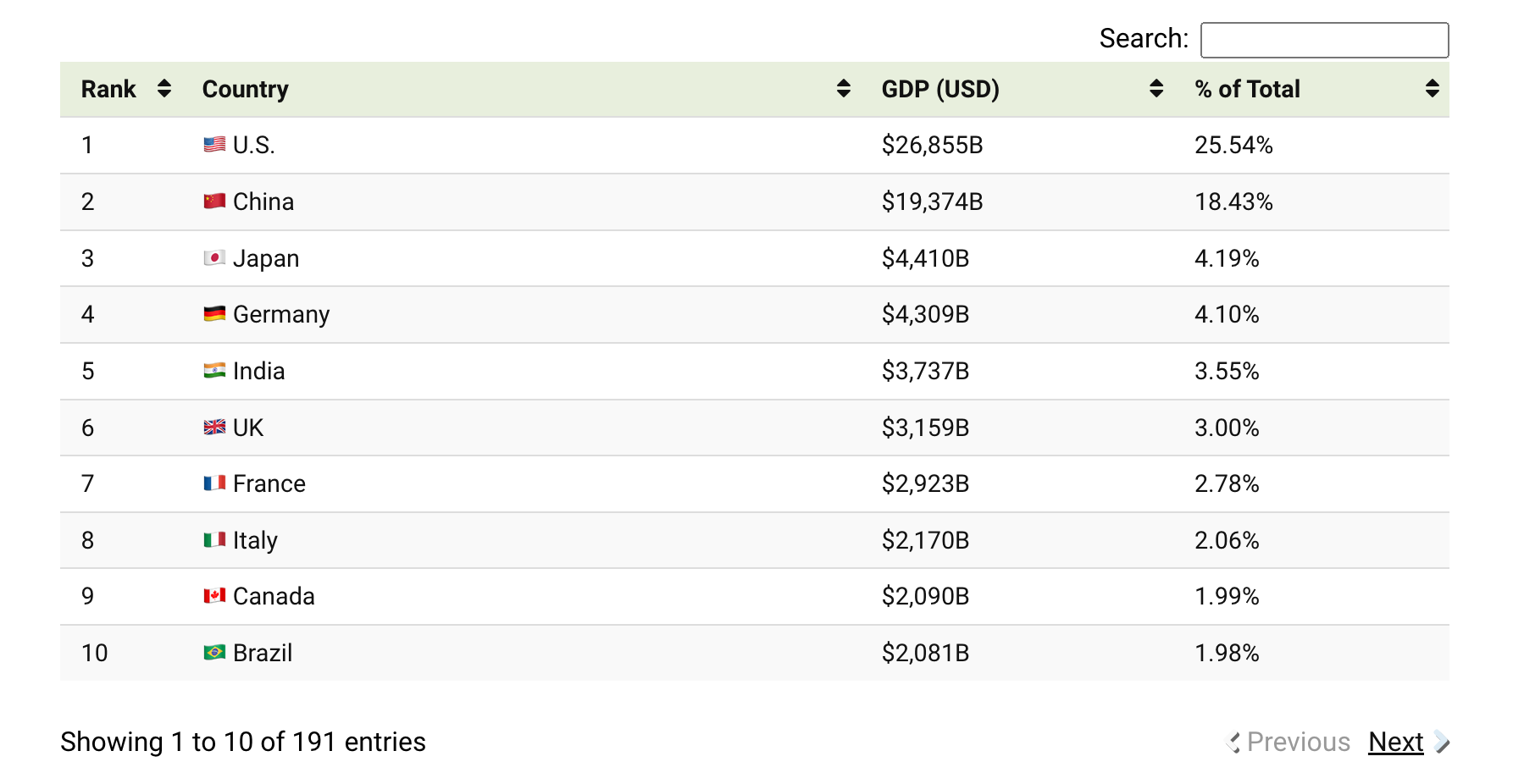Click the China flag icon
The height and width of the screenshot is (784, 1513).
point(214,202)
